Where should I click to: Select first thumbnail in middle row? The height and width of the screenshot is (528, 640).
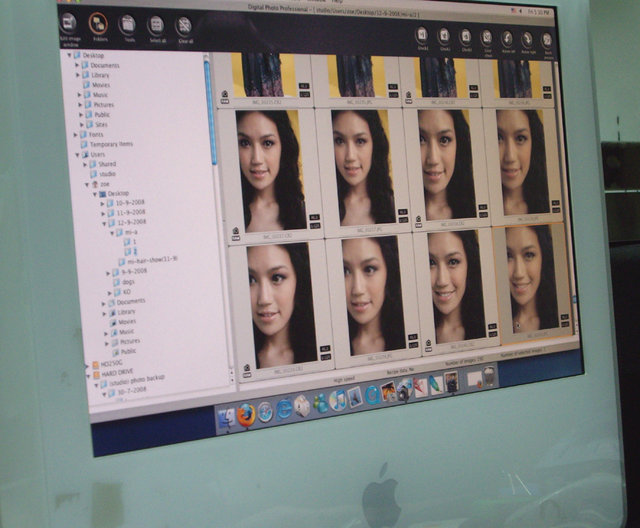271,170
